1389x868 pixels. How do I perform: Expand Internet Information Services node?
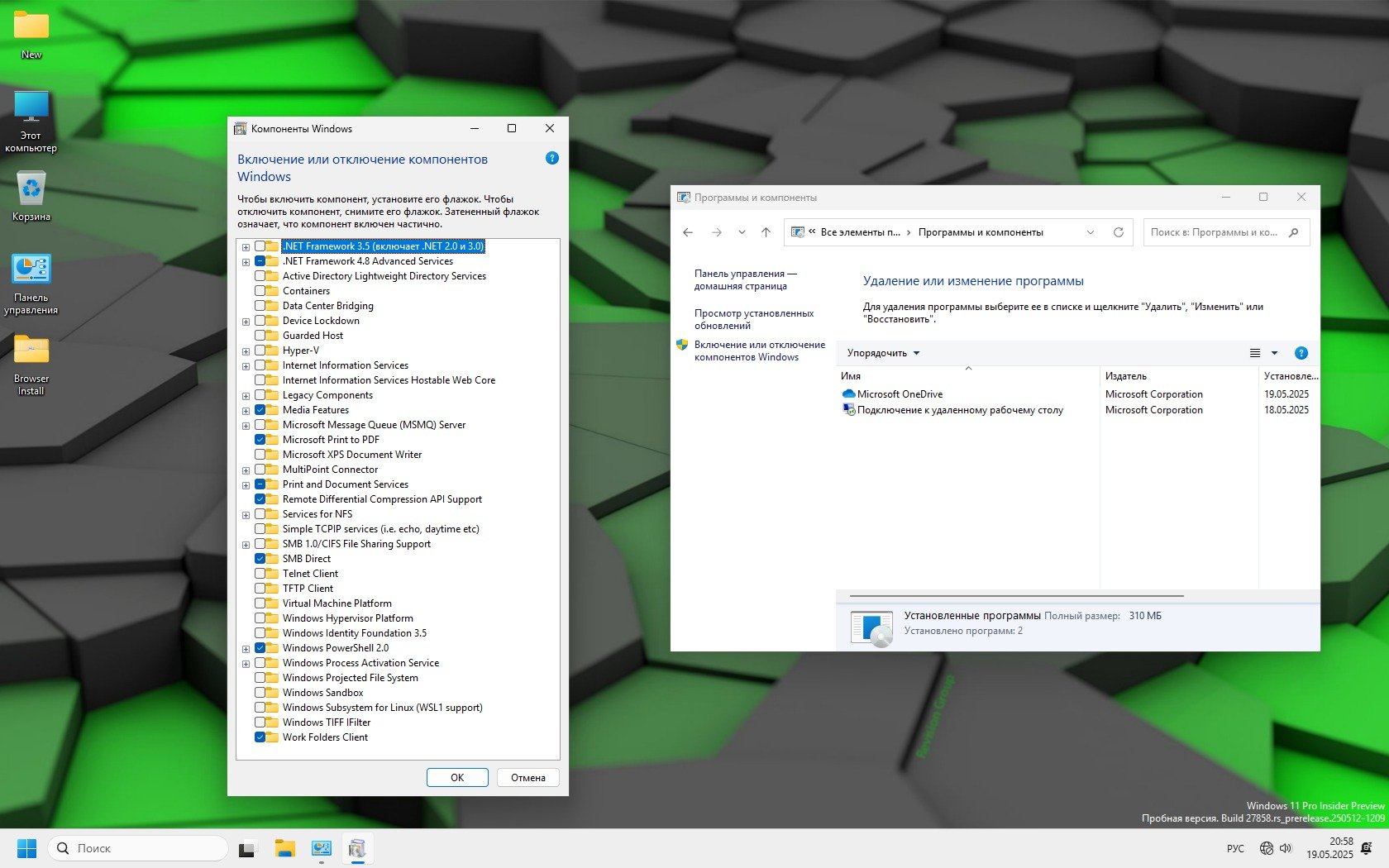click(246, 366)
